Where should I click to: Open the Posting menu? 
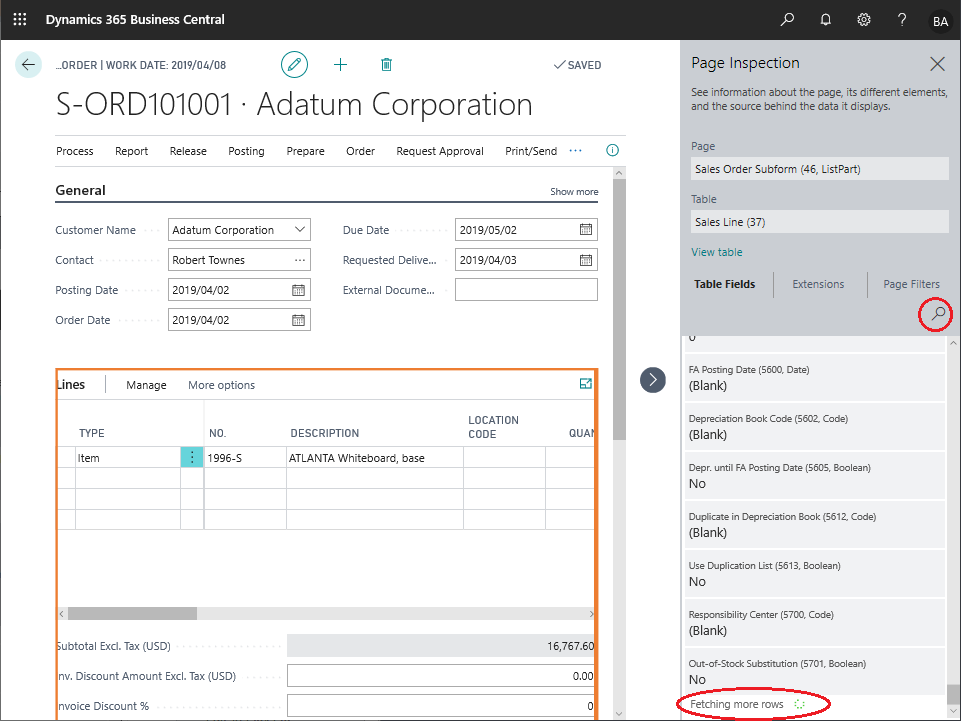point(246,151)
